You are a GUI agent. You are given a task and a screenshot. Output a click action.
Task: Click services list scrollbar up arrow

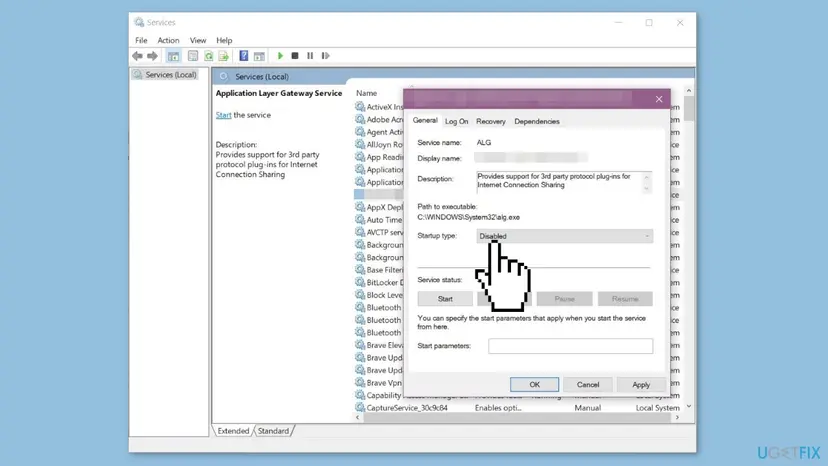[x=689, y=91]
